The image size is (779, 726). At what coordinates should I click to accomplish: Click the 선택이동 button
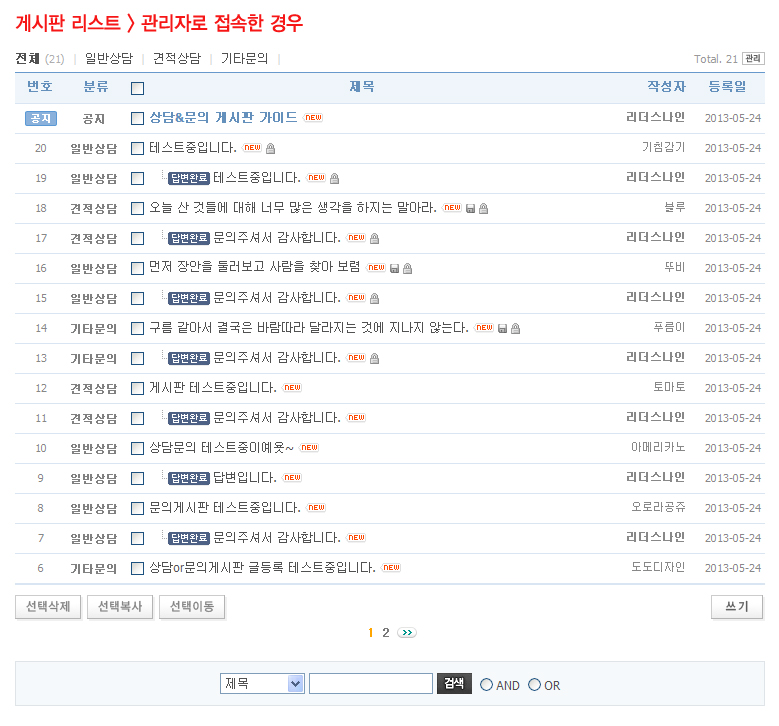tap(192, 607)
